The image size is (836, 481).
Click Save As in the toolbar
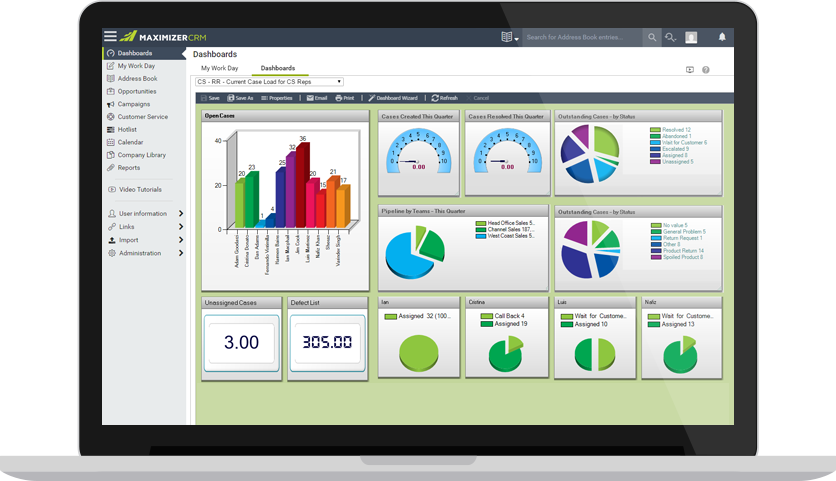(x=240, y=98)
